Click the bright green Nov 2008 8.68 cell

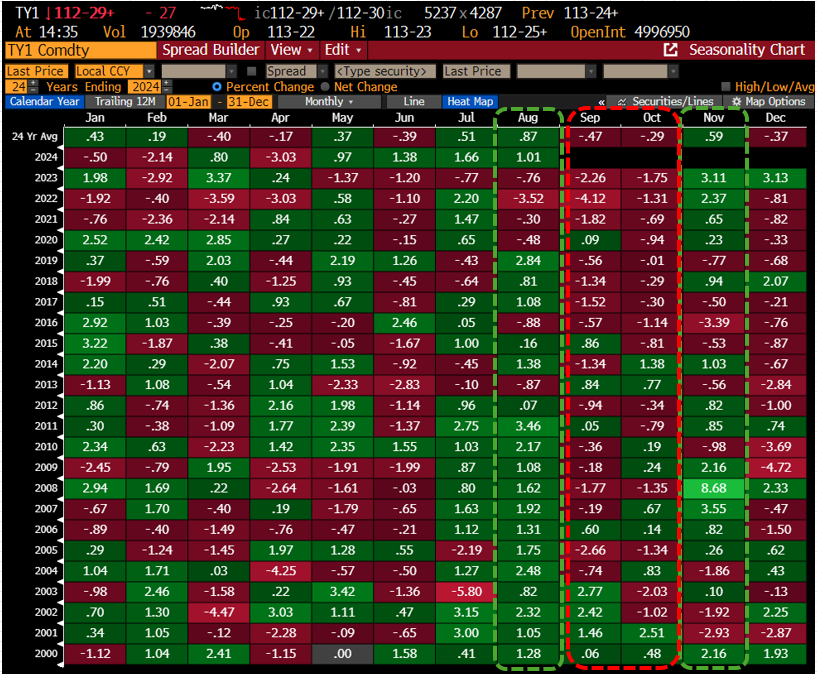click(x=715, y=490)
